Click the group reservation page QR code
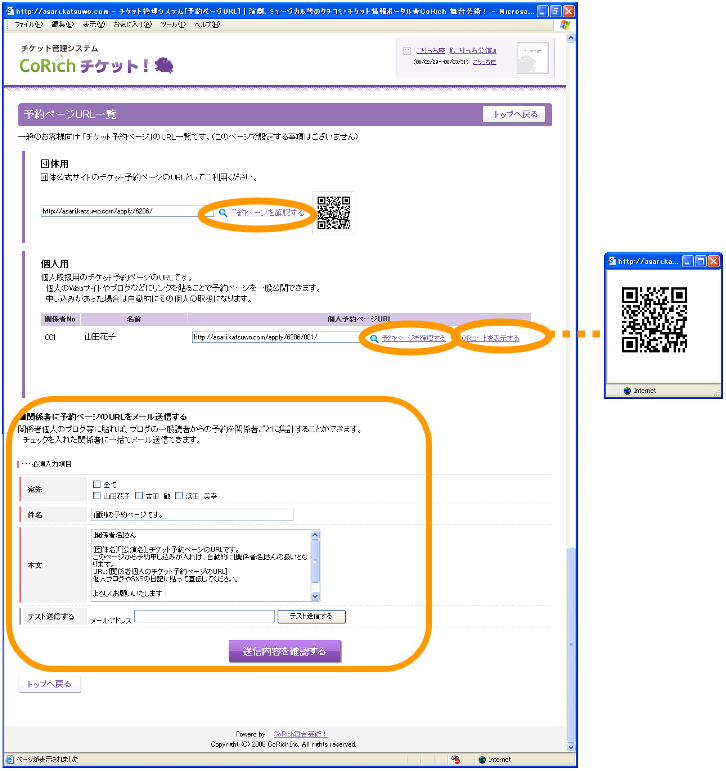The height and width of the screenshot is (771, 726). pos(333,212)
